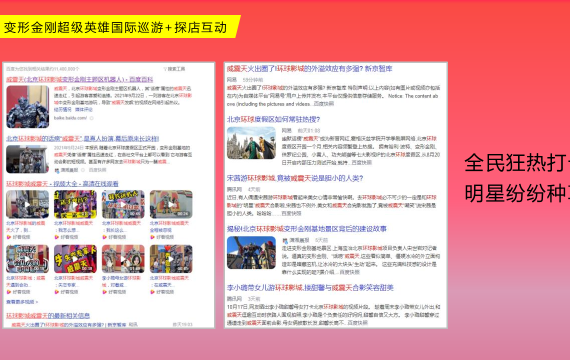Screen dimensions: 570x360
Task: Expand 查看更多视频 link
Action: point(22,302)
